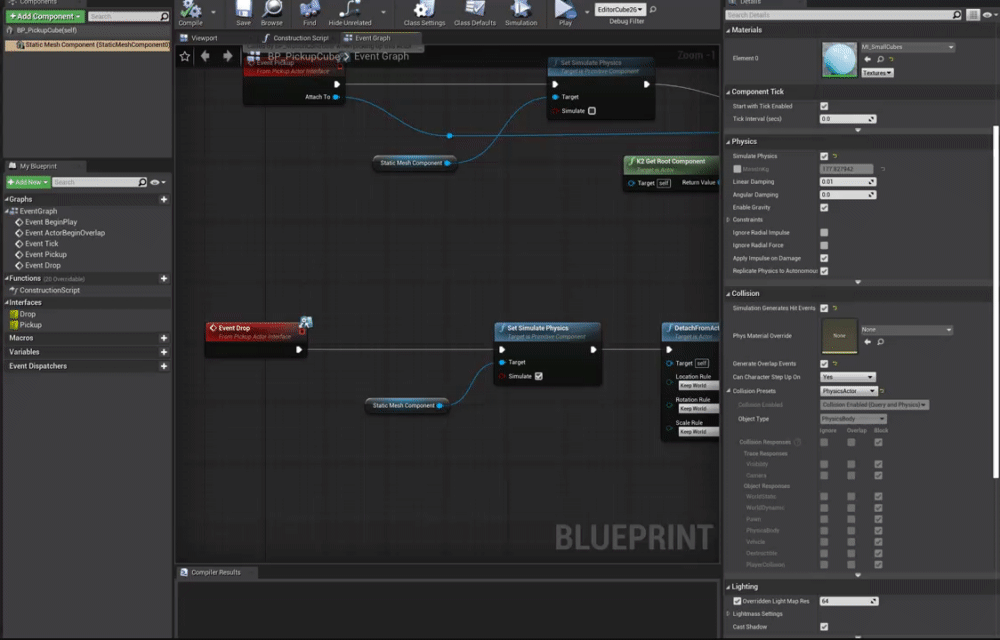Enable Ignore Radial Impulse checkbox
Image resolution: width=1000 pixels, height=640 pixels.
click(824, 233)
